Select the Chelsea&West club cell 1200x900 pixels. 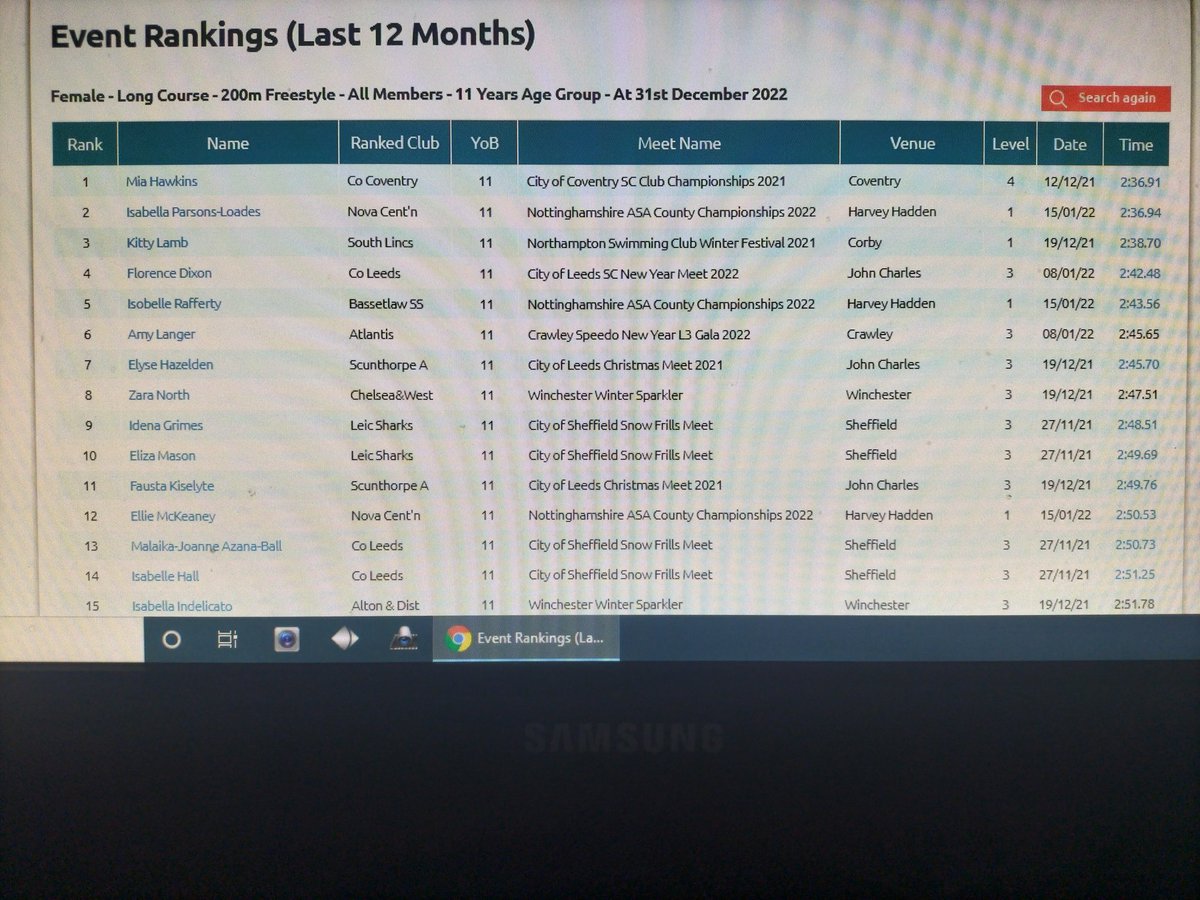pos(391,395)
